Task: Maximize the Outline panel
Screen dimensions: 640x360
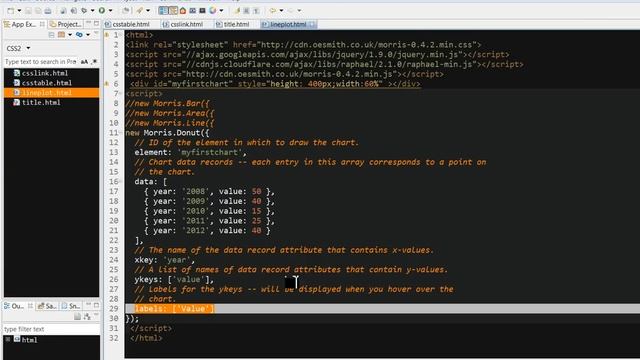Action: [x=96, y=305]
